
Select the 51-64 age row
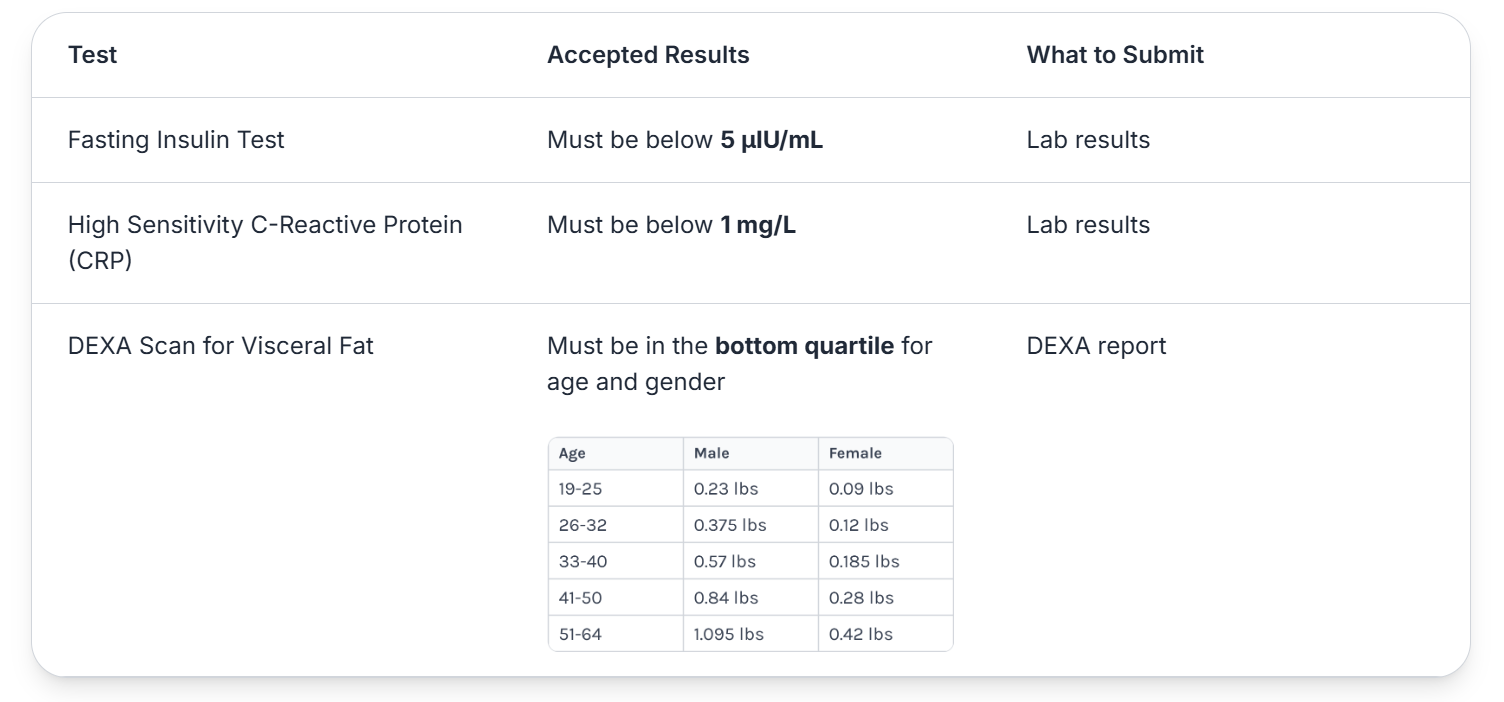click(751, 634)
